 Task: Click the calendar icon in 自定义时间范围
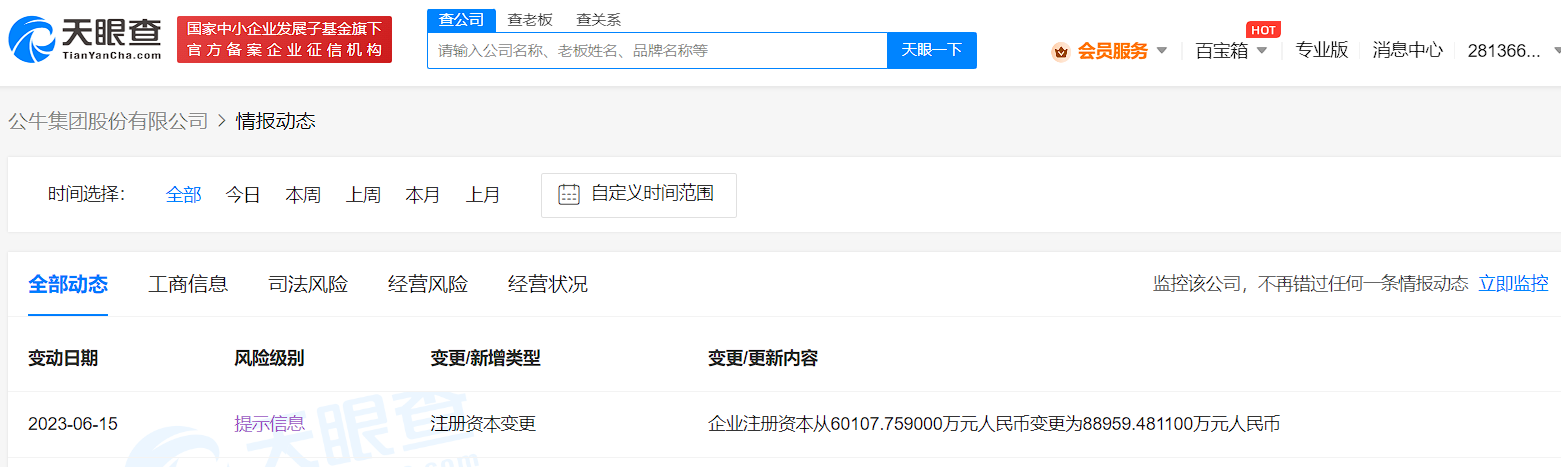(x=569, y=194)
